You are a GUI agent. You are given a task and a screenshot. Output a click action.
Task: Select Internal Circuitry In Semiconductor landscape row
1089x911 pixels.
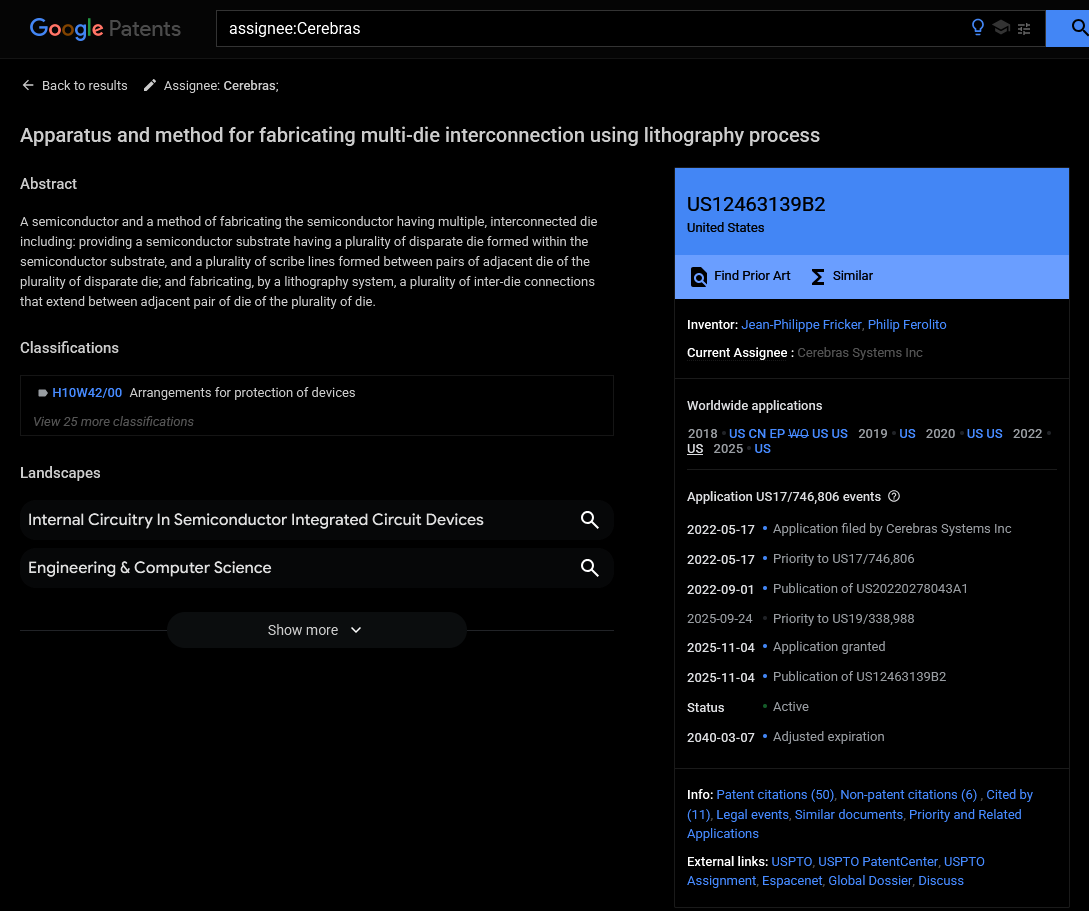(x=317, y=520)
